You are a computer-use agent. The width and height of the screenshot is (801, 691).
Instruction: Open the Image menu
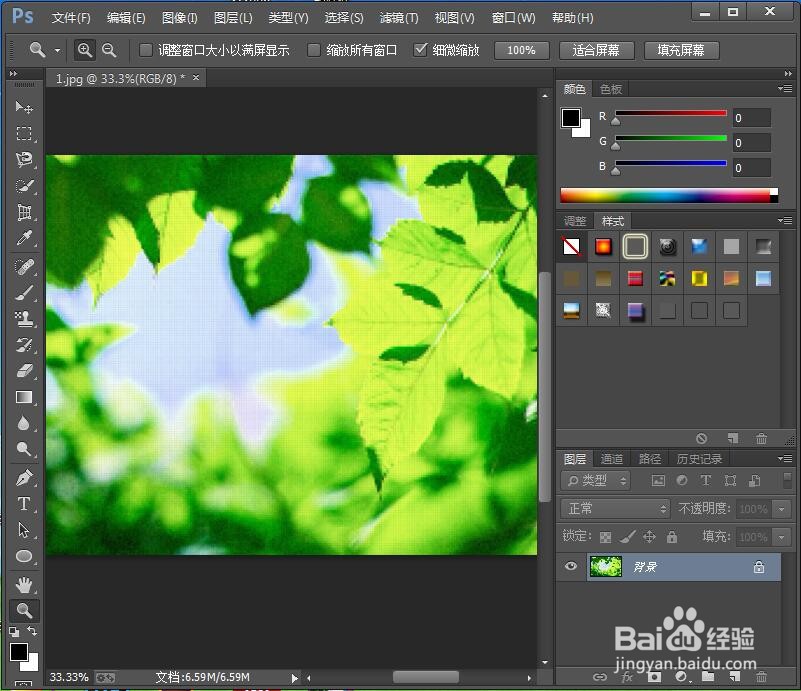(179, 18)
